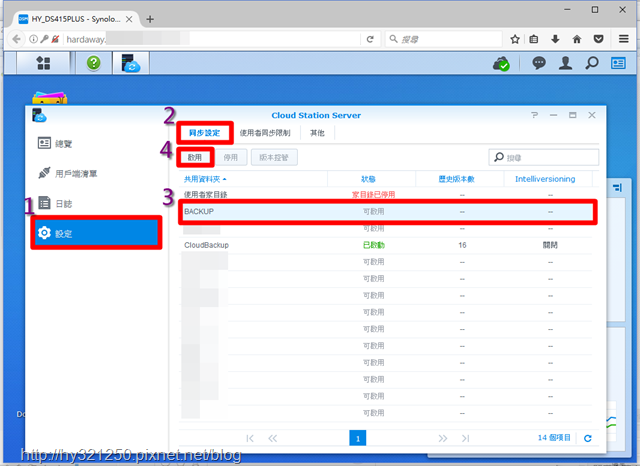The image size is (640, 466).
Task: Open 總覽 overview in sidebar
Action: [96, 143]
